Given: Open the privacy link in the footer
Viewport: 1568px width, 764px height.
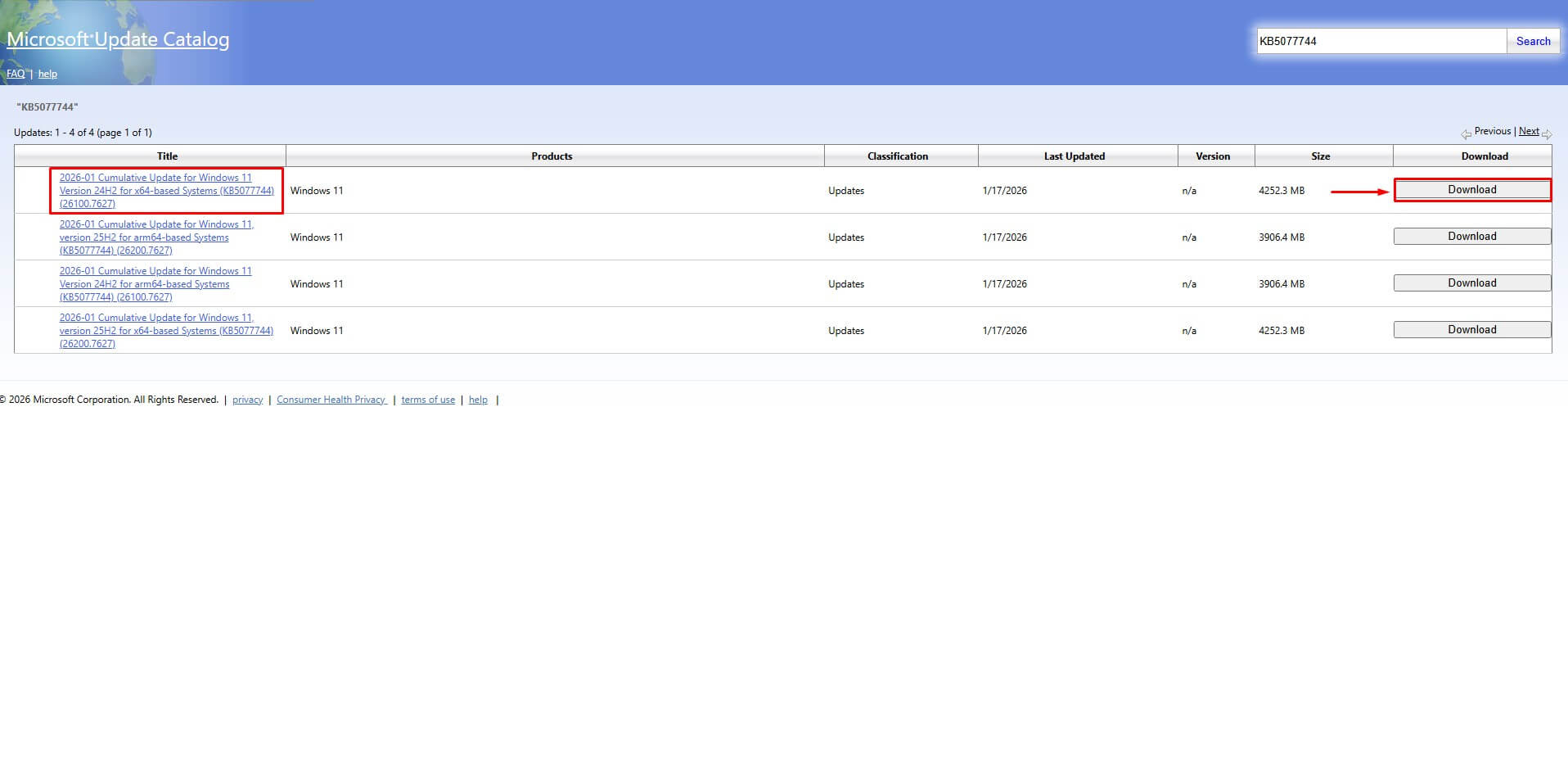Looking at the screenshot, I should (247, 400).
